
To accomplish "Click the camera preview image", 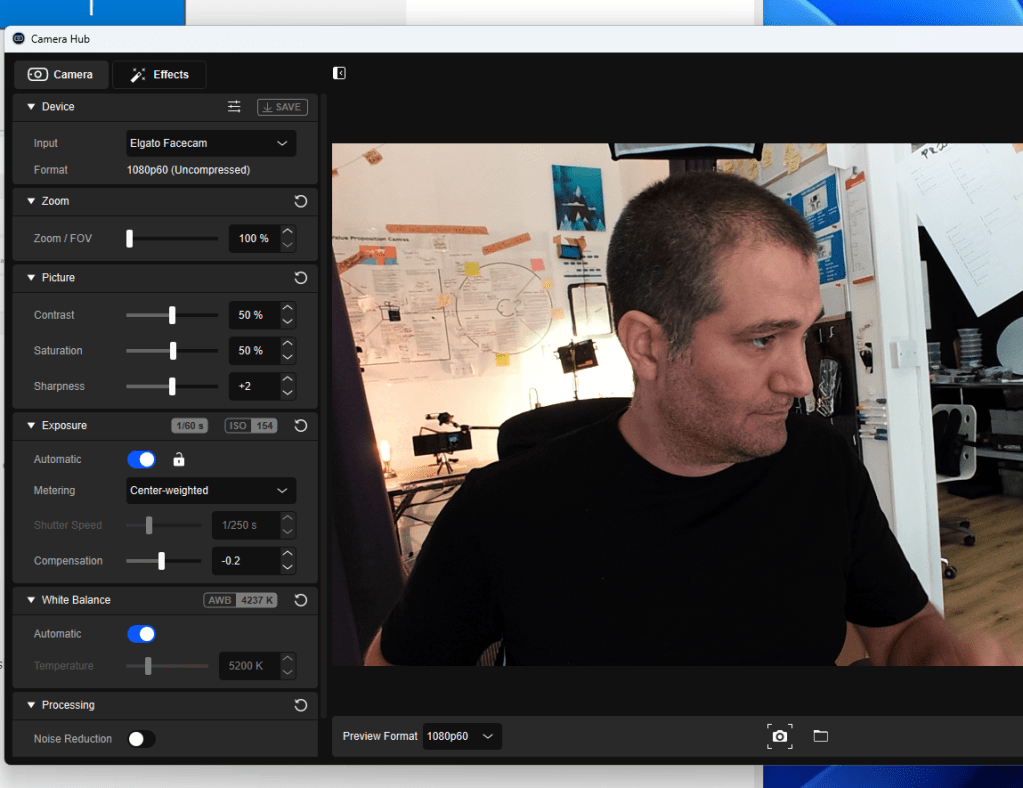I will coord(677,404).
